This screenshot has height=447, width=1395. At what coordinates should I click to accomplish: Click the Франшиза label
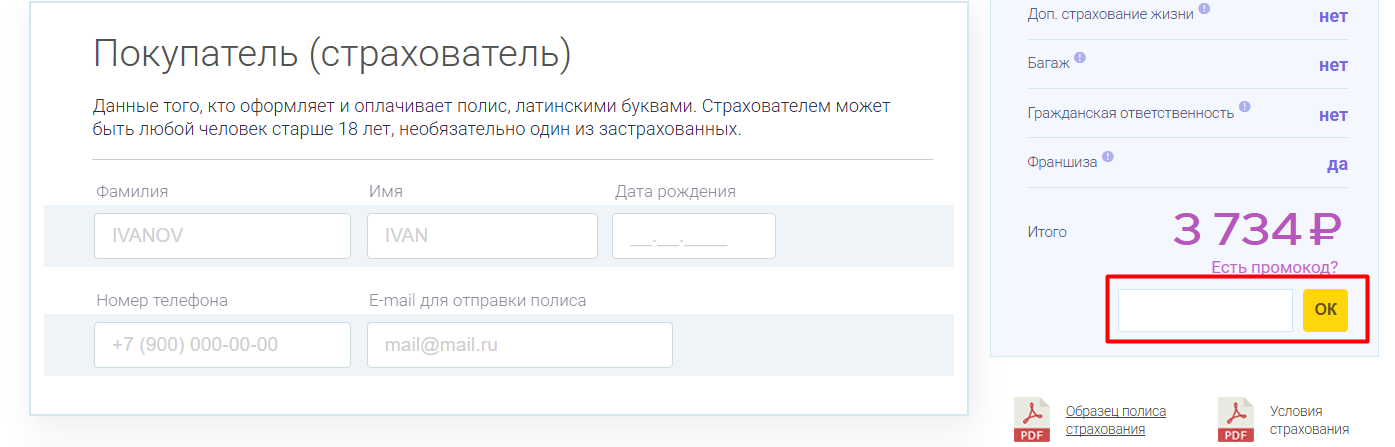(x=1062, y=162)
